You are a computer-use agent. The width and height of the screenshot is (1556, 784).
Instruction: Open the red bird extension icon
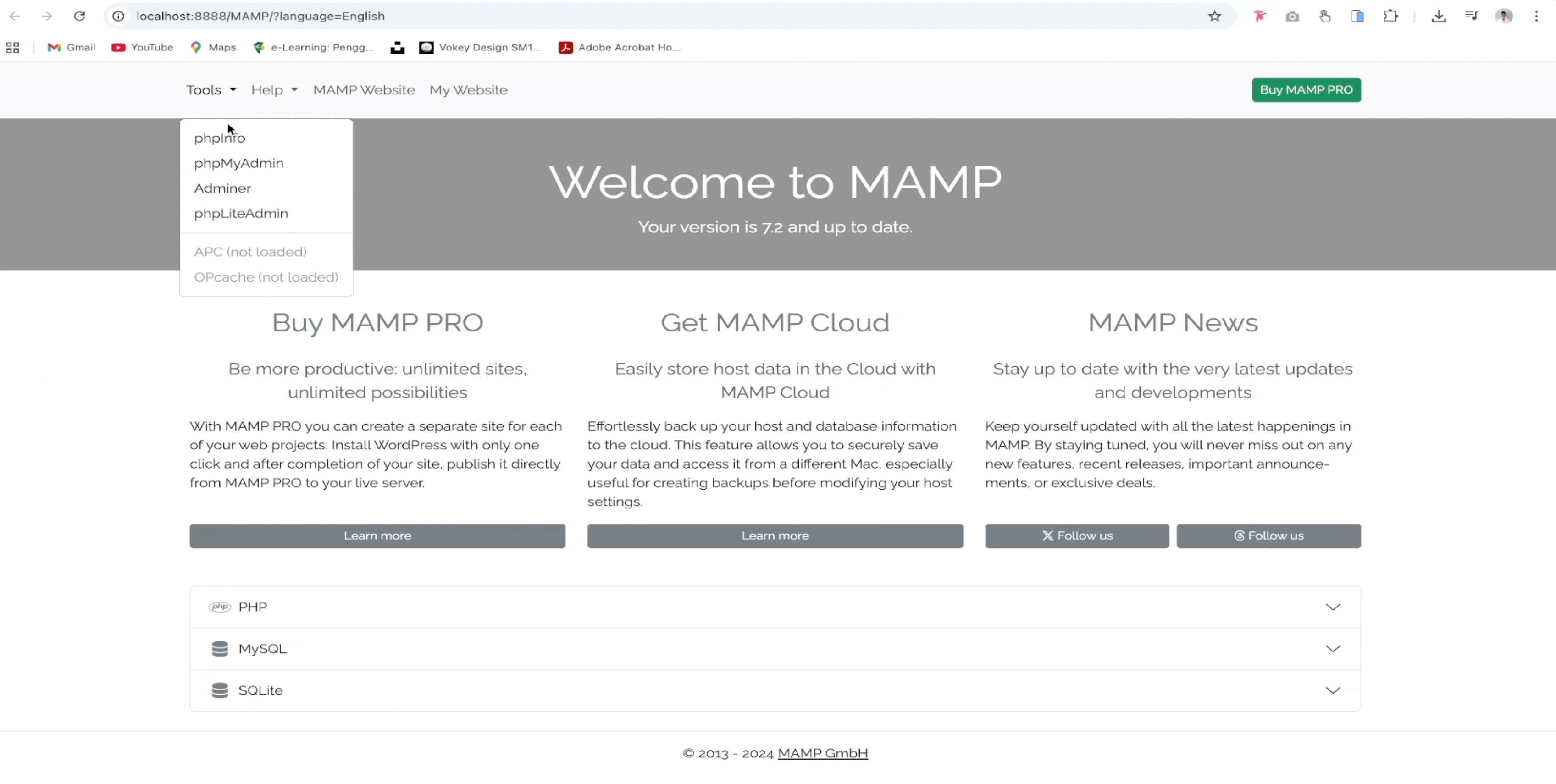(x=1259, y=17)
